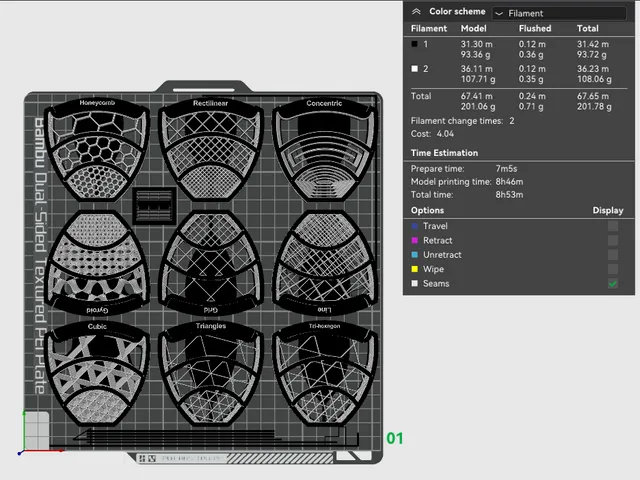Viewport: 640px width, 480px height.
Task: Click the total weight 201.78 g value
Action: (594, 107)
